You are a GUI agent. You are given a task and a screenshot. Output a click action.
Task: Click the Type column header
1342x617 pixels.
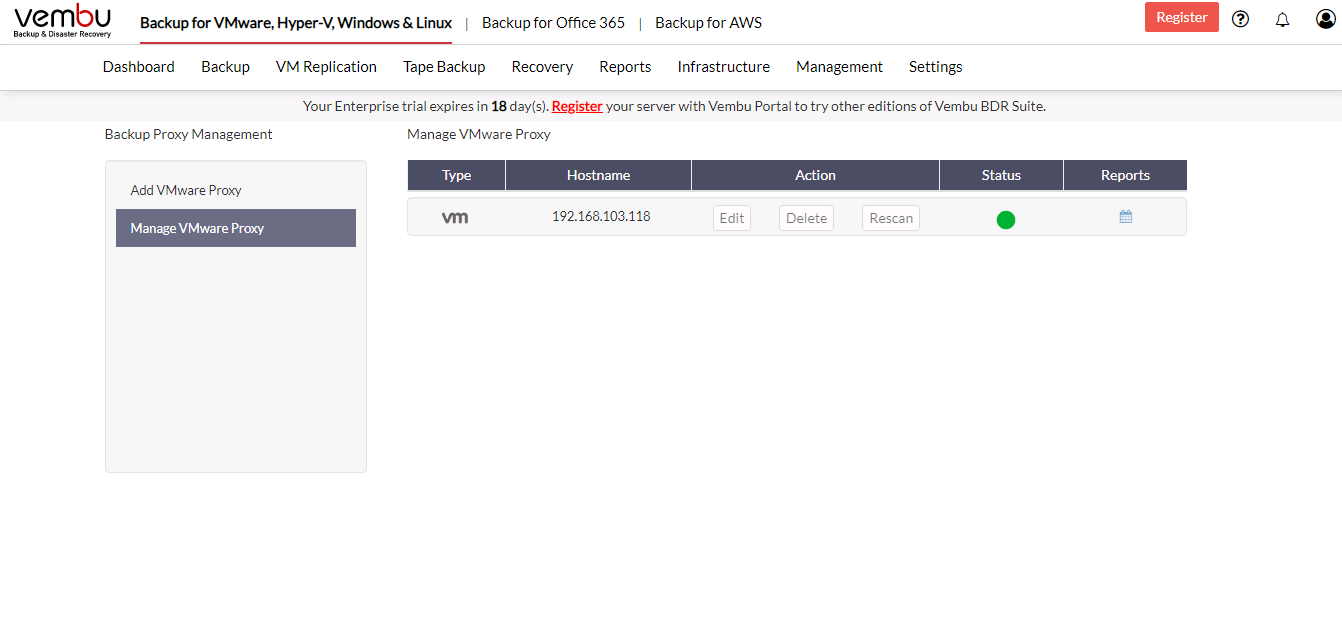point(456,175)
